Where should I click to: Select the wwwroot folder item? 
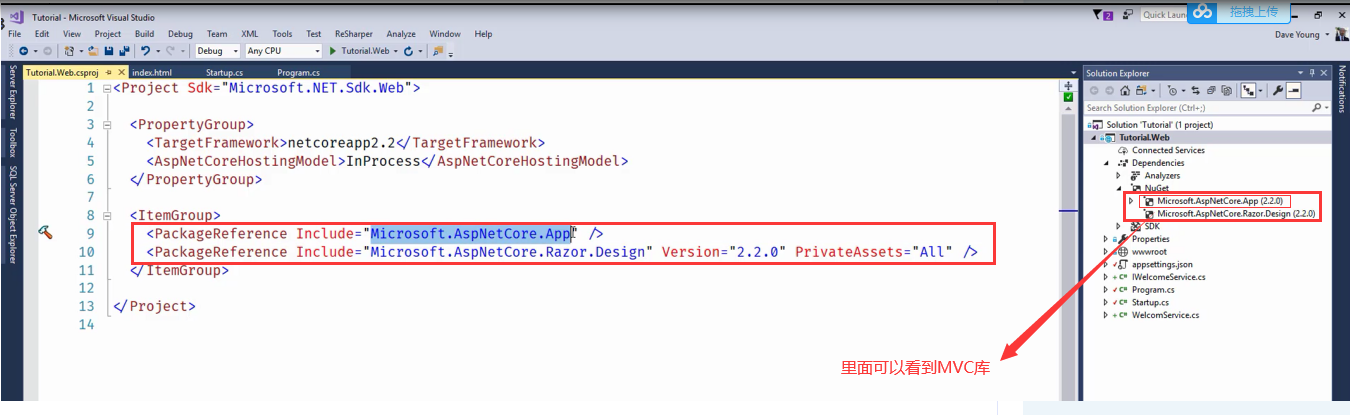coord(1149,252)
